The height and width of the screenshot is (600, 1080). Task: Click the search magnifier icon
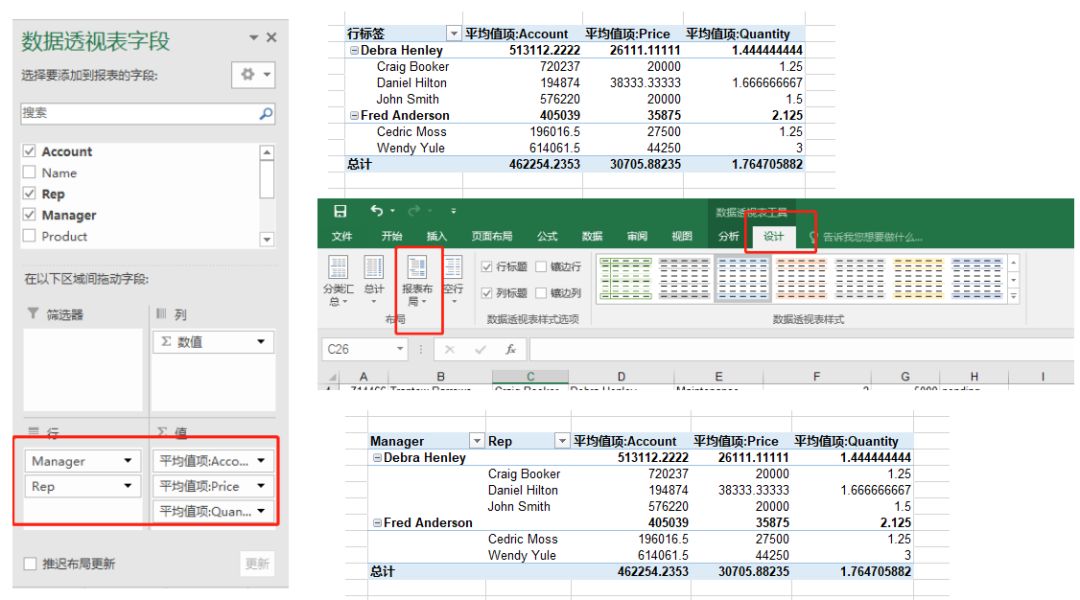point(266,113)
